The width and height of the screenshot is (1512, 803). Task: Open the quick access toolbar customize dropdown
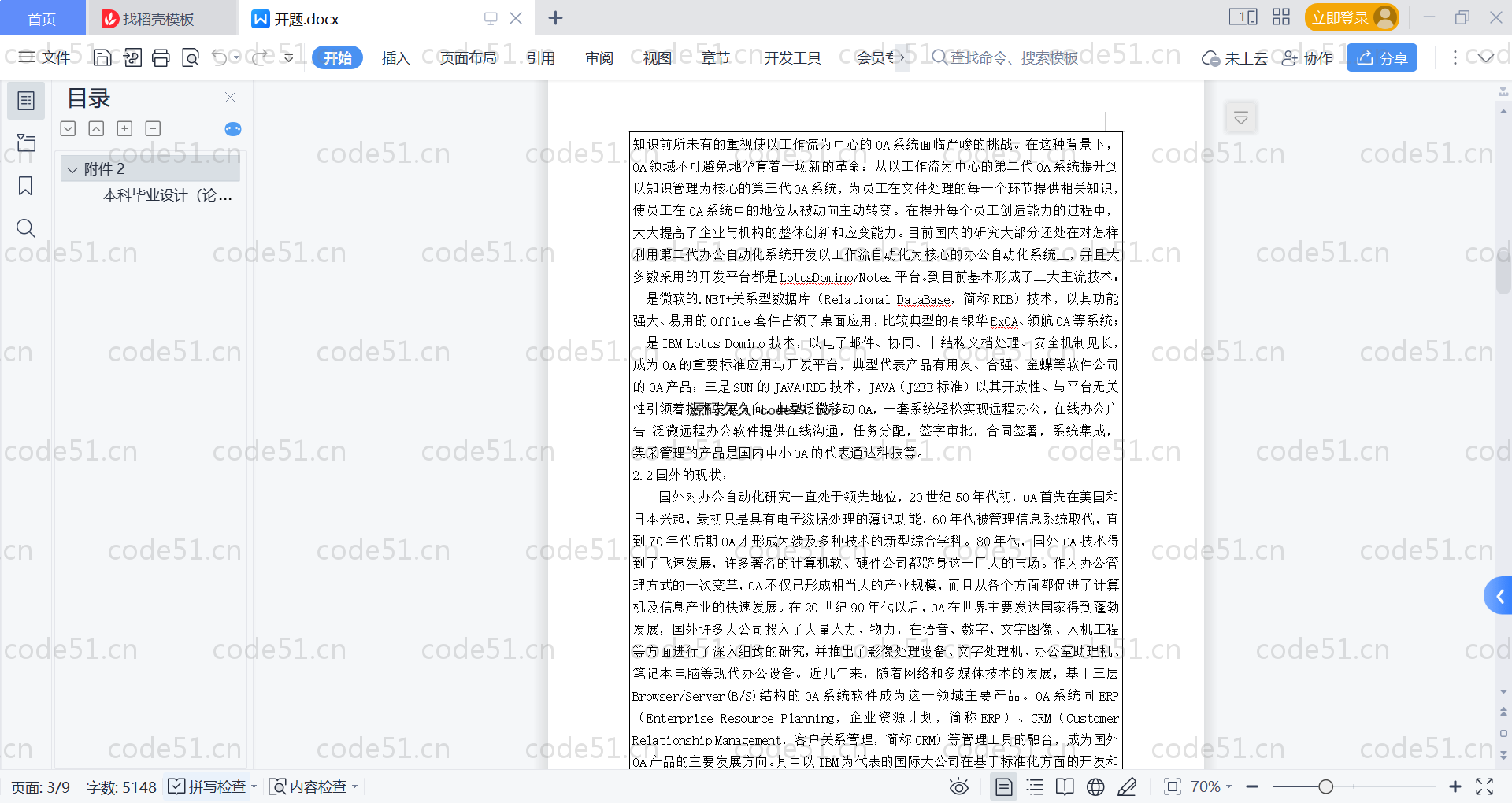click(x=289, y=57)
